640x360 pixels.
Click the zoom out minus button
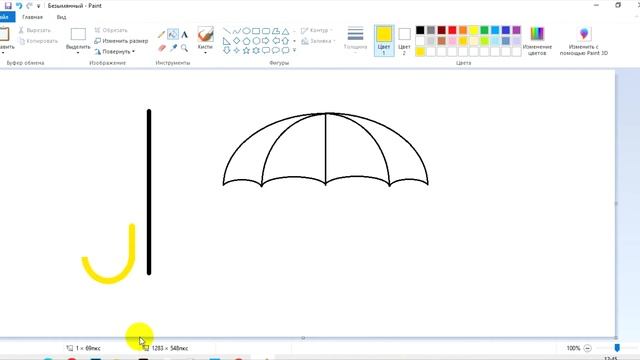pyautogui.click(x=588, y=348)
